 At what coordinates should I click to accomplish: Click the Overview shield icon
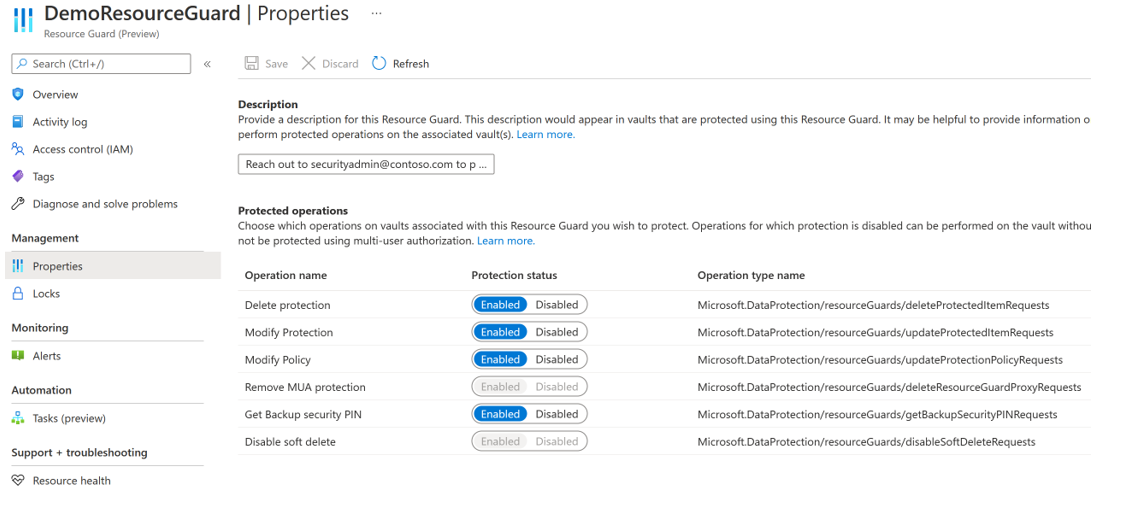17,94
